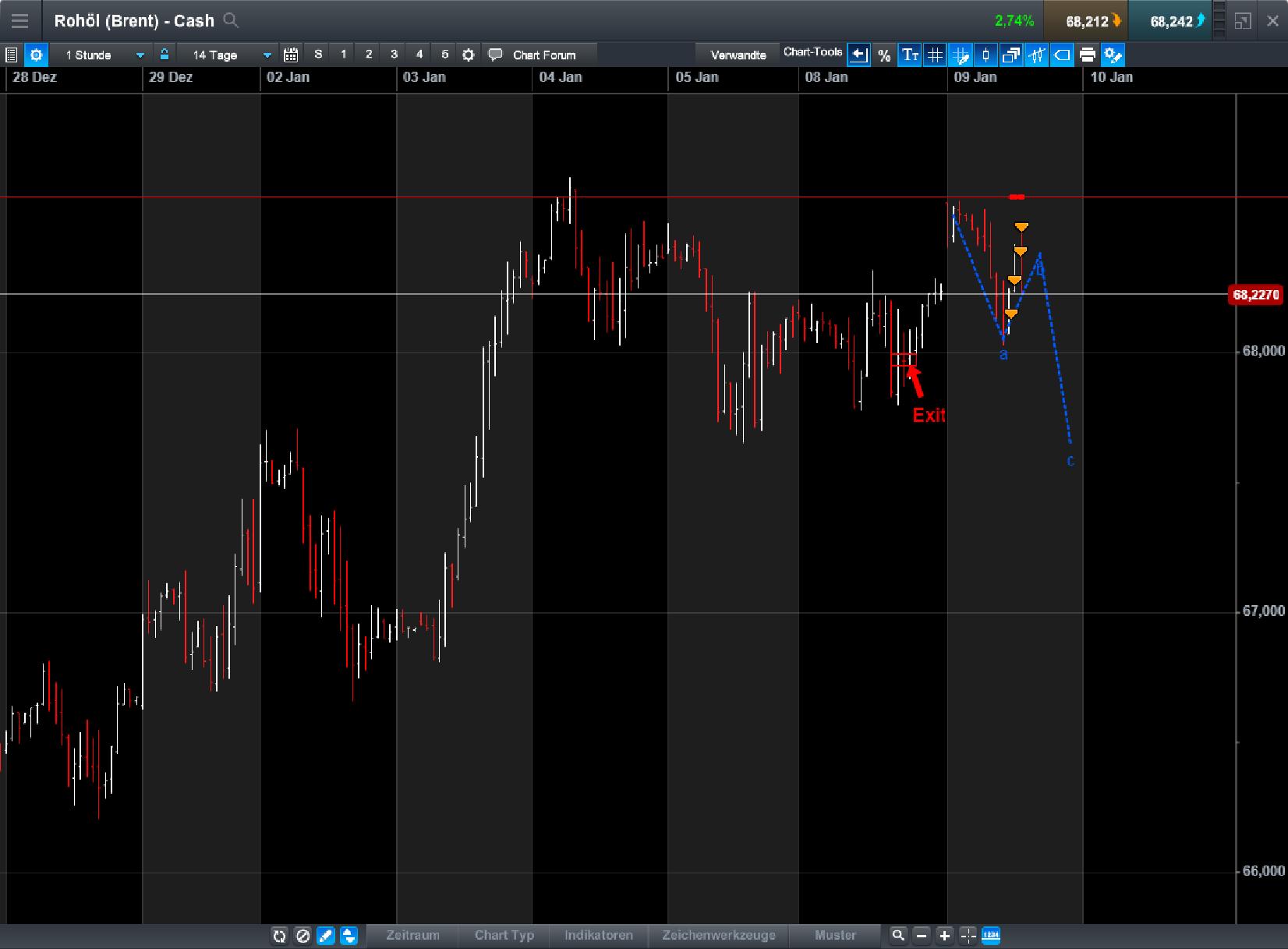Click the refresh icon in the bottom bar
This screenshot has height=949, width=1288.
point(279,936)
